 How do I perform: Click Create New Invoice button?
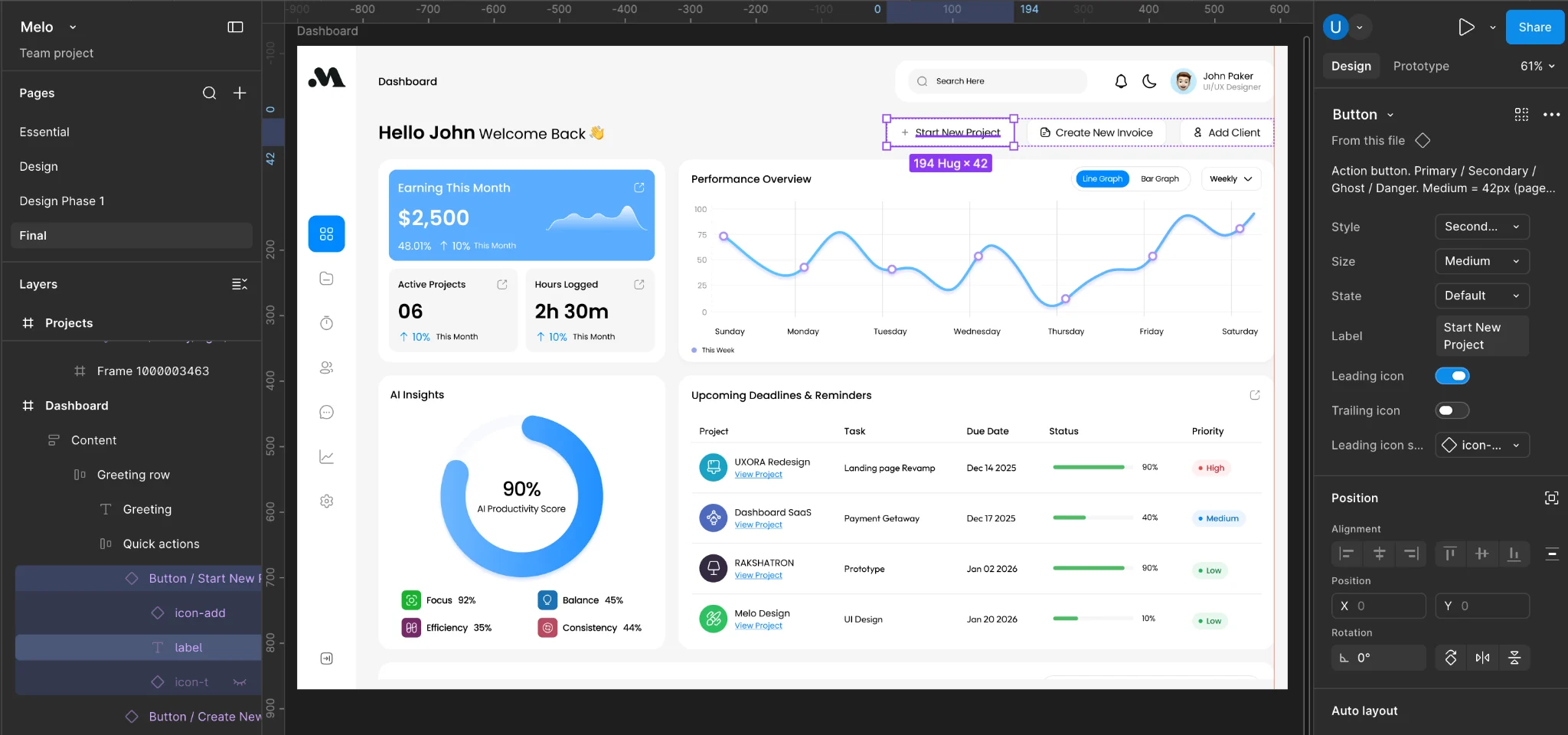point(1096,132)
